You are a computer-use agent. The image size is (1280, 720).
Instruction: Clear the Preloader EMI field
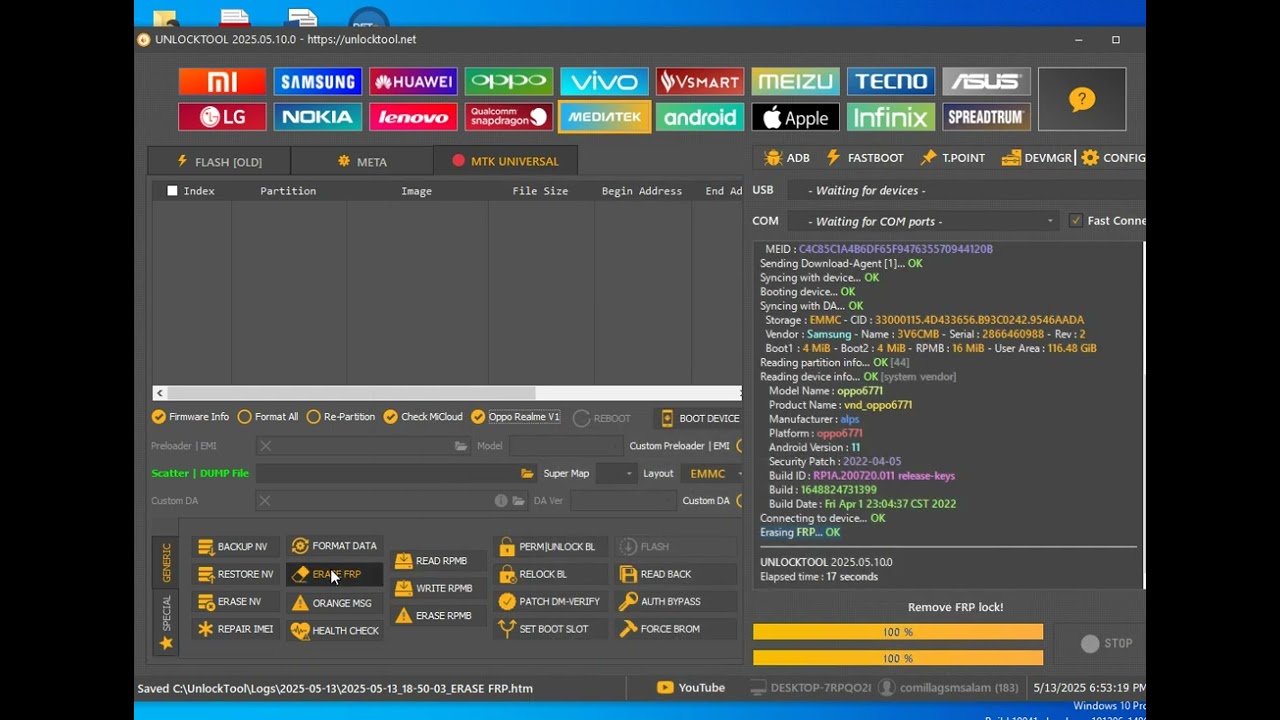(x=265, y=446)
